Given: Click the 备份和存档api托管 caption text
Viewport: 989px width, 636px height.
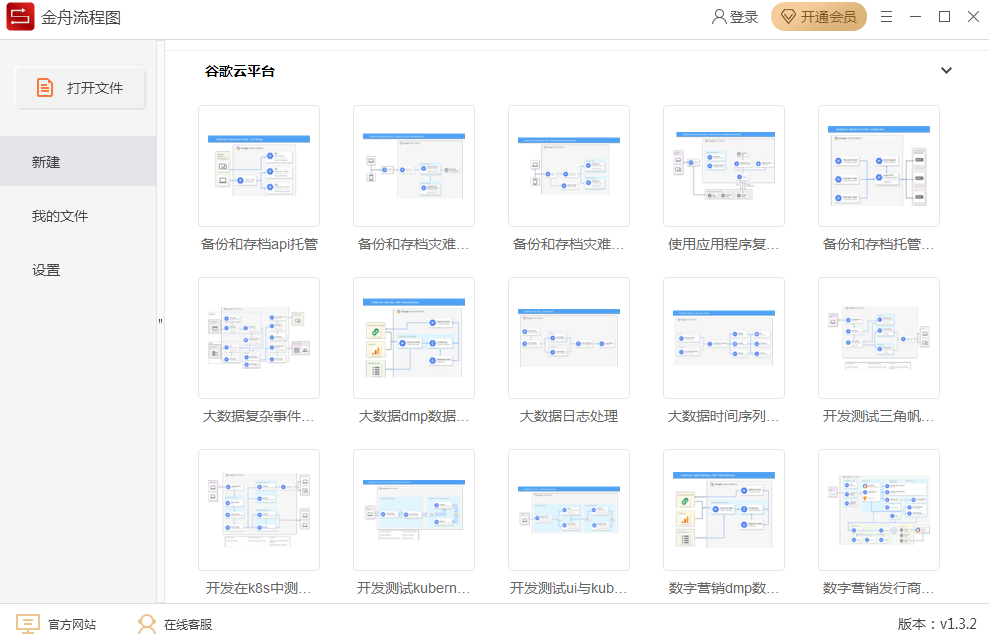Looking at the screenshot, I should [259, 244].
